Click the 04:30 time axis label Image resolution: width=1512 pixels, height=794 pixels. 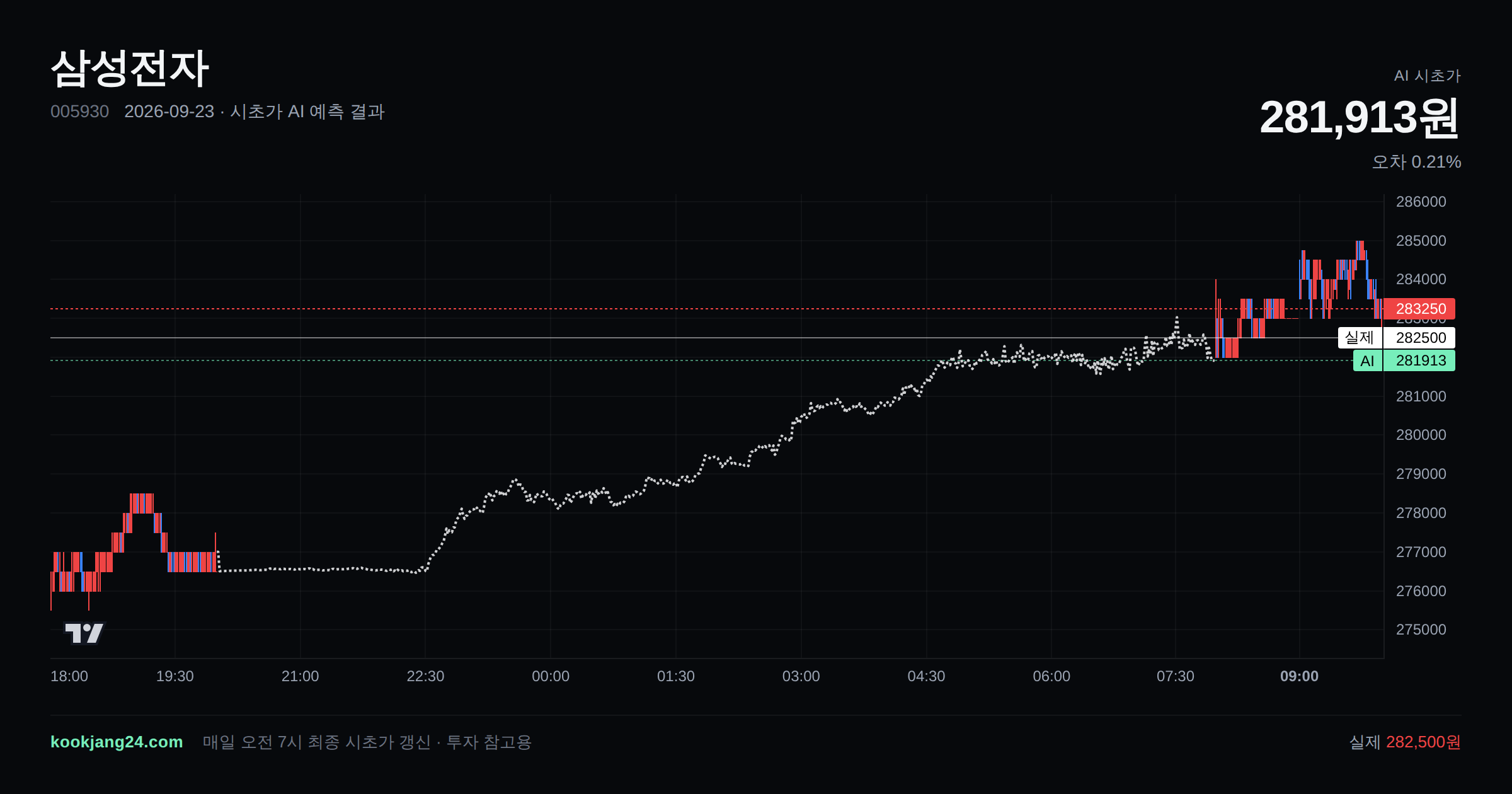(926, 676)
